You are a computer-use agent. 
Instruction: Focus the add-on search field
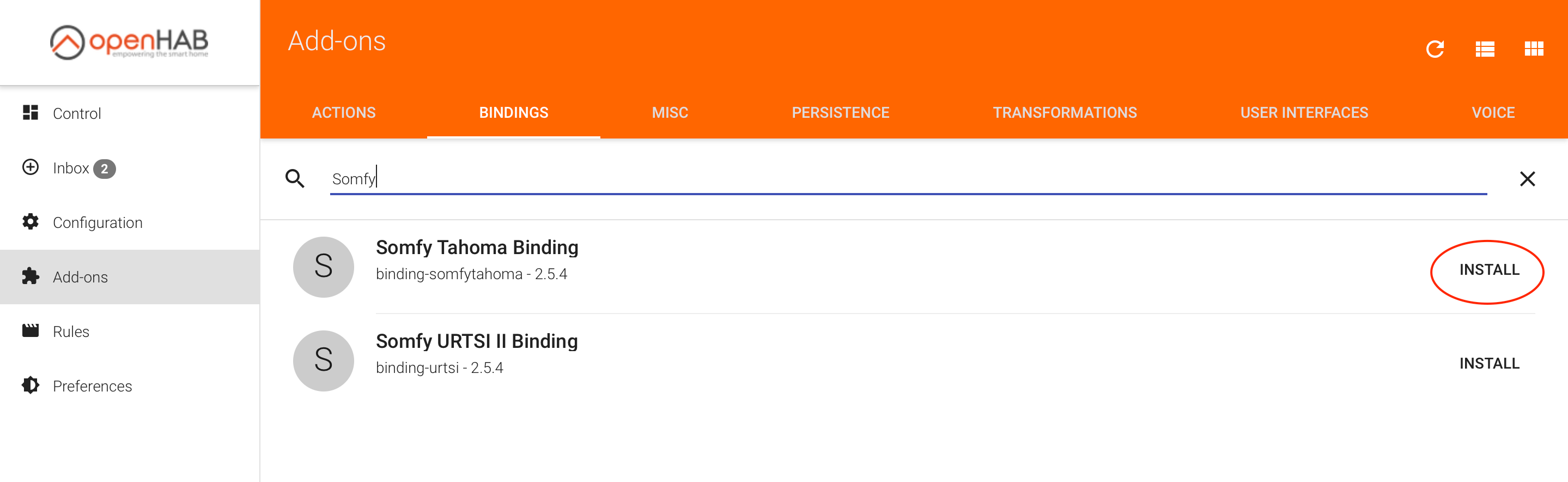907,178
